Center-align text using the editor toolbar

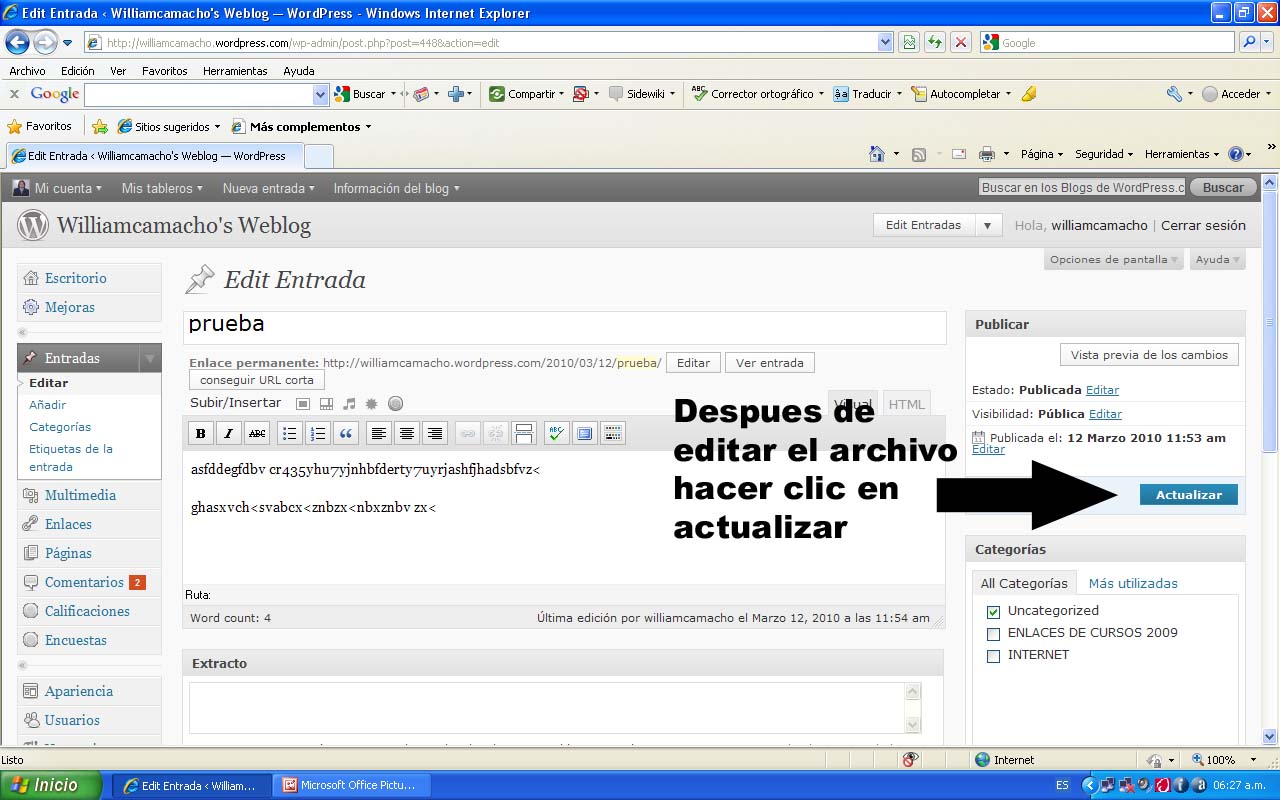coord(406,433)
